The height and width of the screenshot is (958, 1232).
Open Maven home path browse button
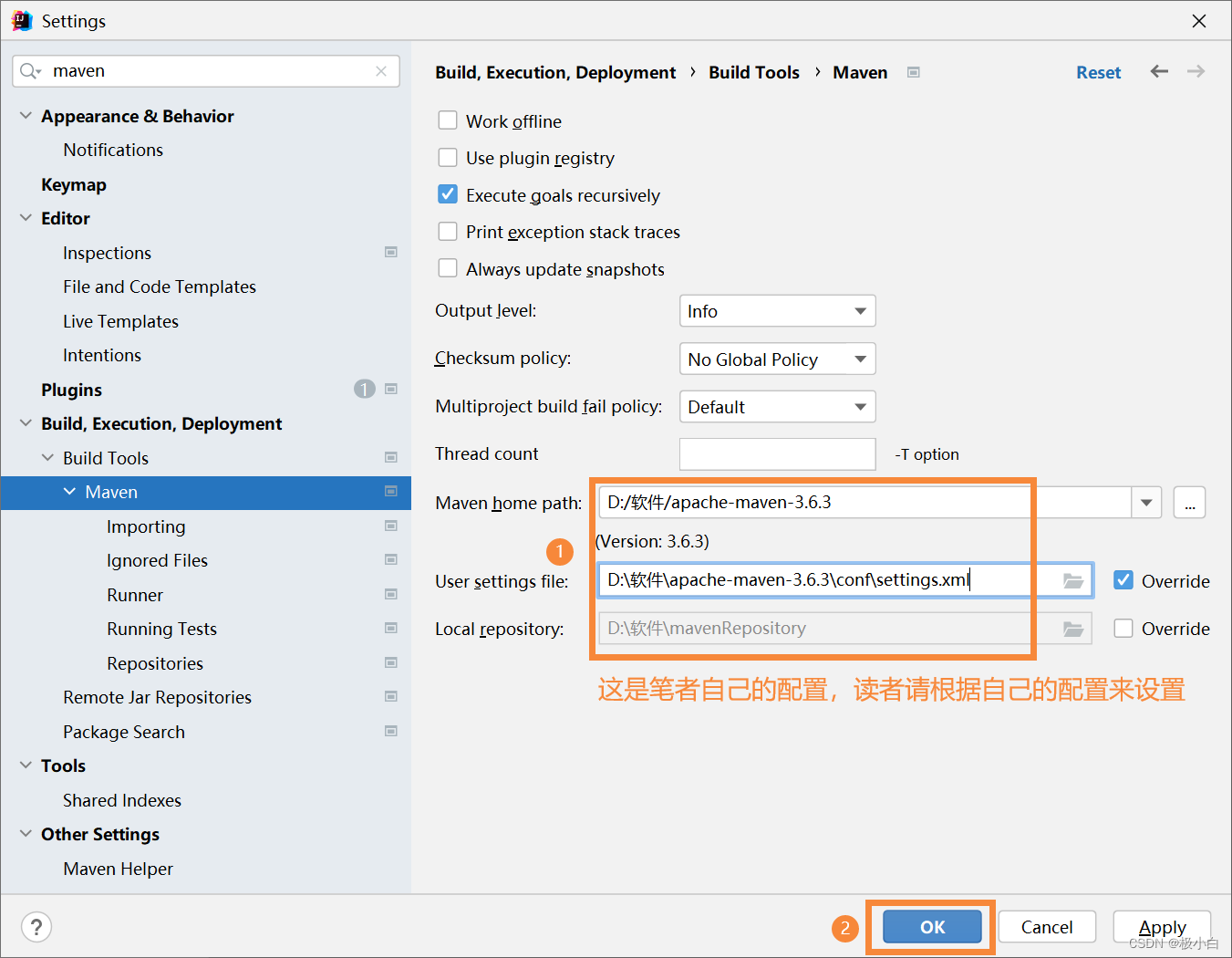click(x=1189, y=503)
